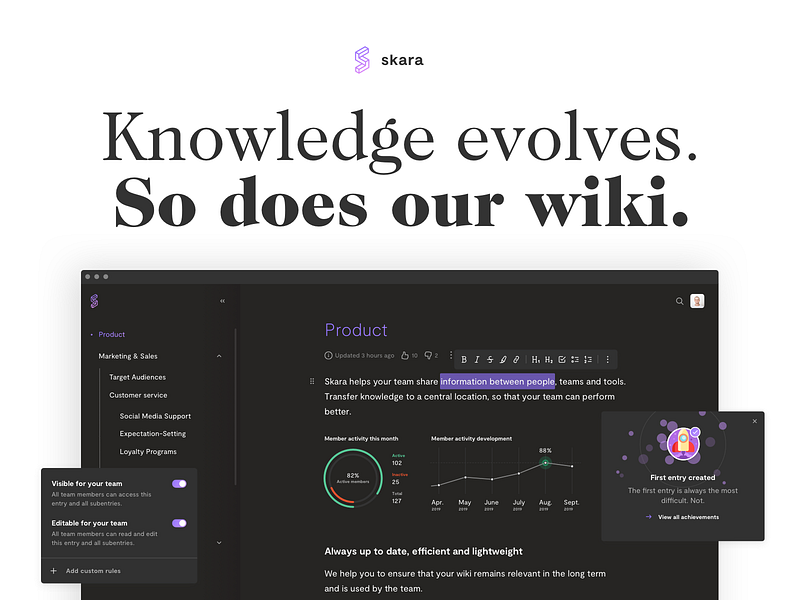The height and width of the screenshot is (600, 800).
Task: Apply italic formatting to selected text
Action: pyautogui.click(x=477, y=360)
